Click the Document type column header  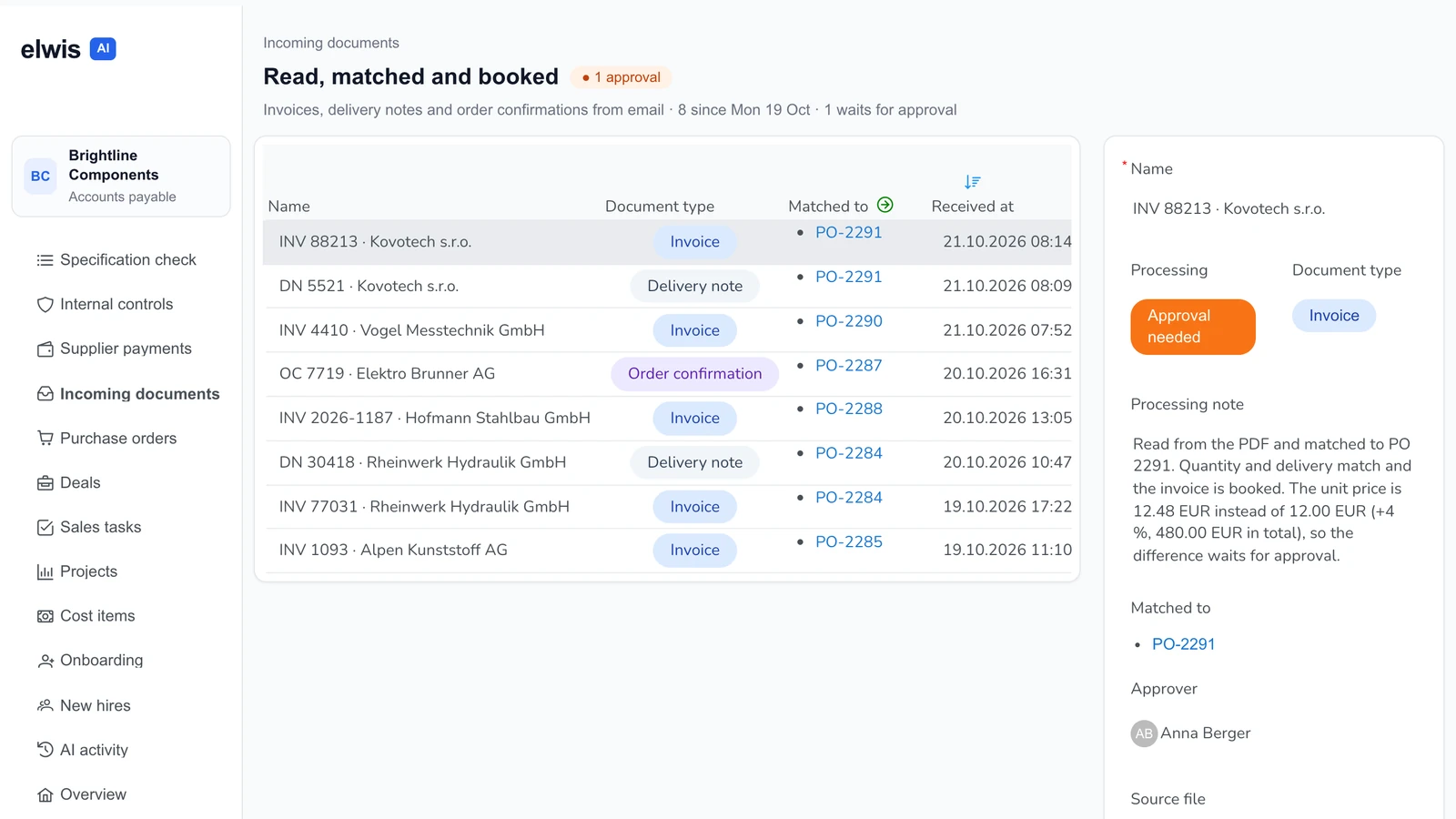660,207
